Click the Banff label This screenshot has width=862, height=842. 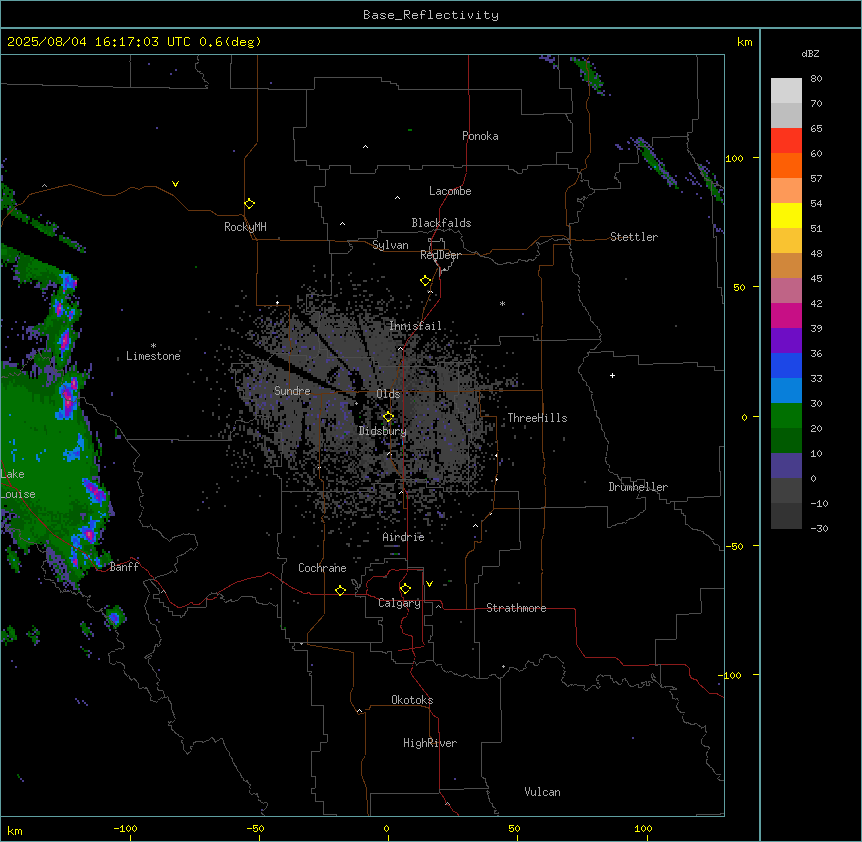124,567
